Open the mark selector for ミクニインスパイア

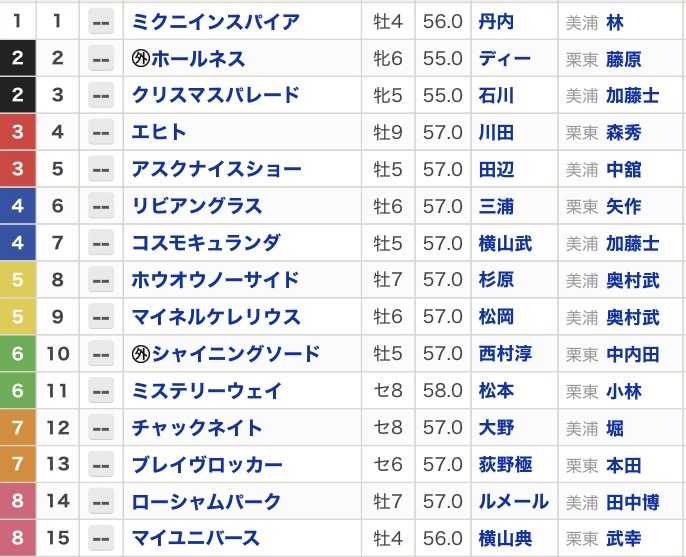101,22
